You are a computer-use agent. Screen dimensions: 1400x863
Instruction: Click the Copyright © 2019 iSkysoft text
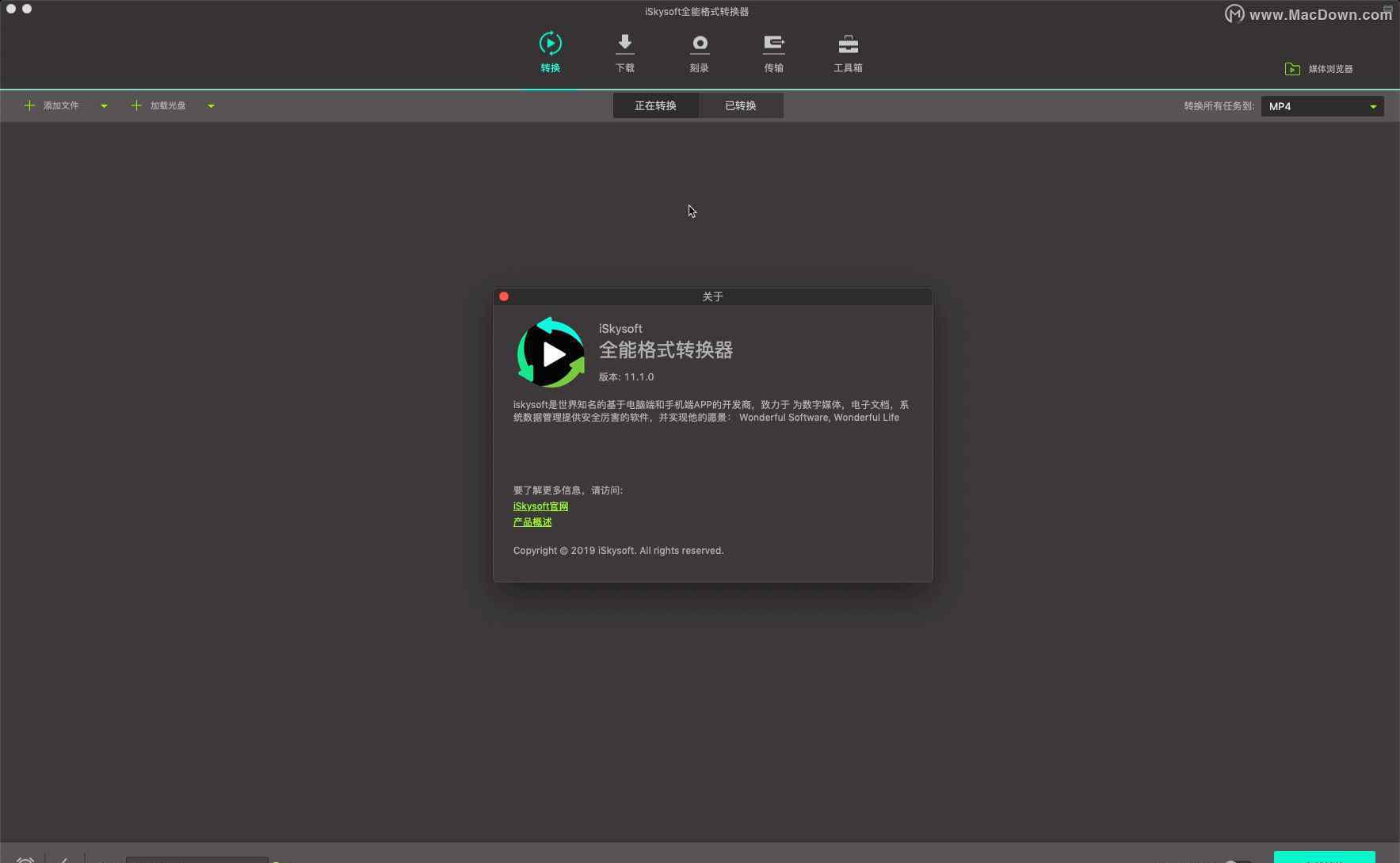tap(618, 551)
